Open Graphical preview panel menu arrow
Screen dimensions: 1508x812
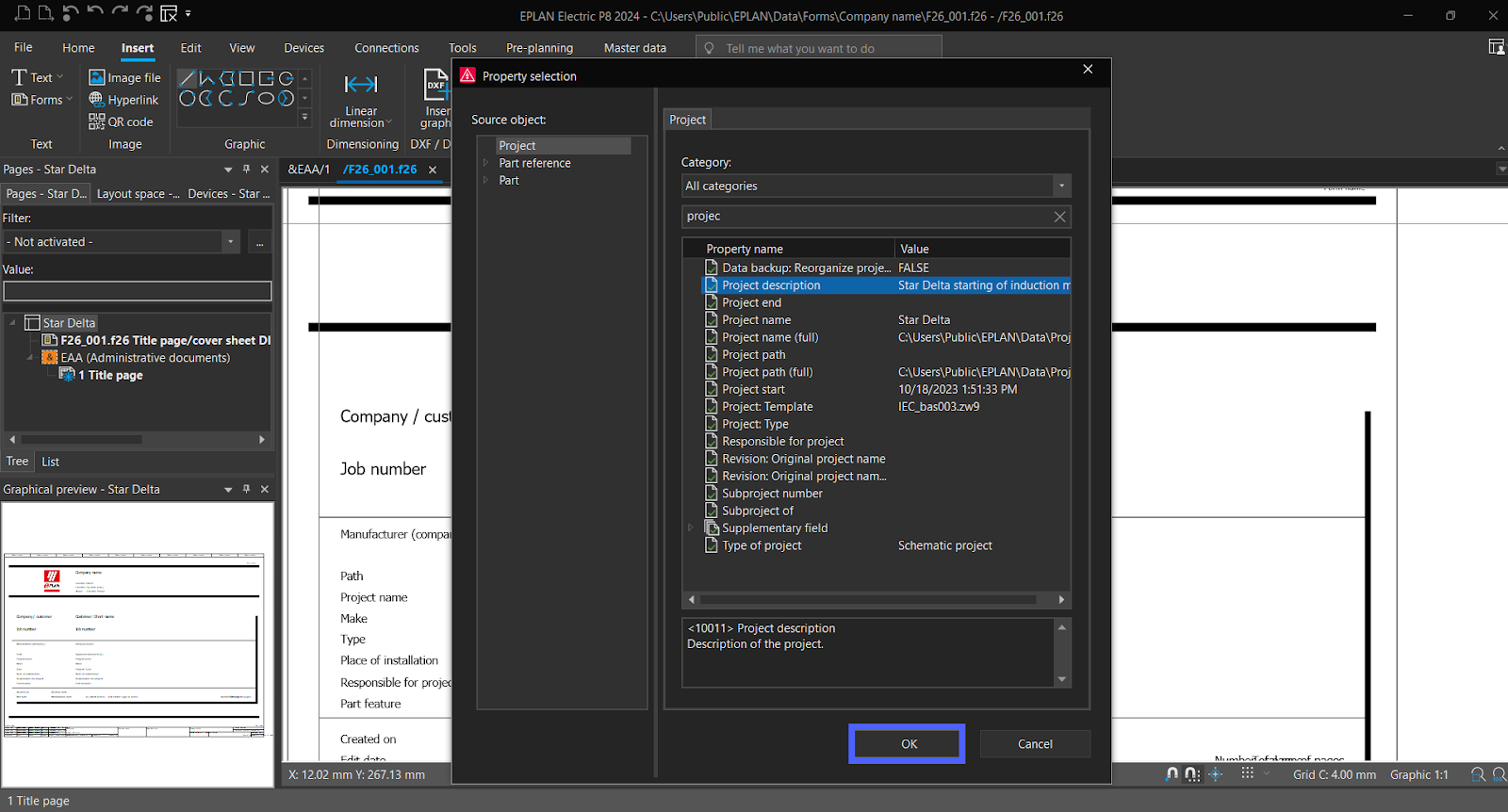[x=228, y=490]
